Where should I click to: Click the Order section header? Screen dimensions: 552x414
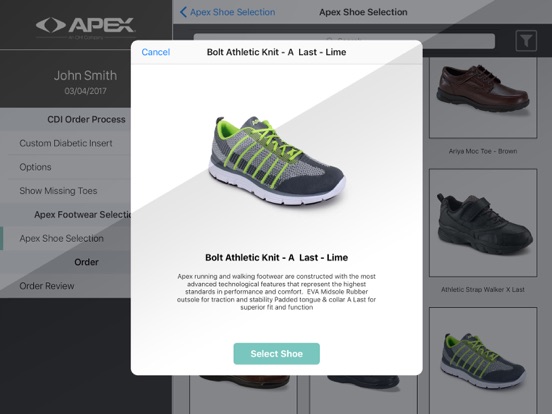86,262
